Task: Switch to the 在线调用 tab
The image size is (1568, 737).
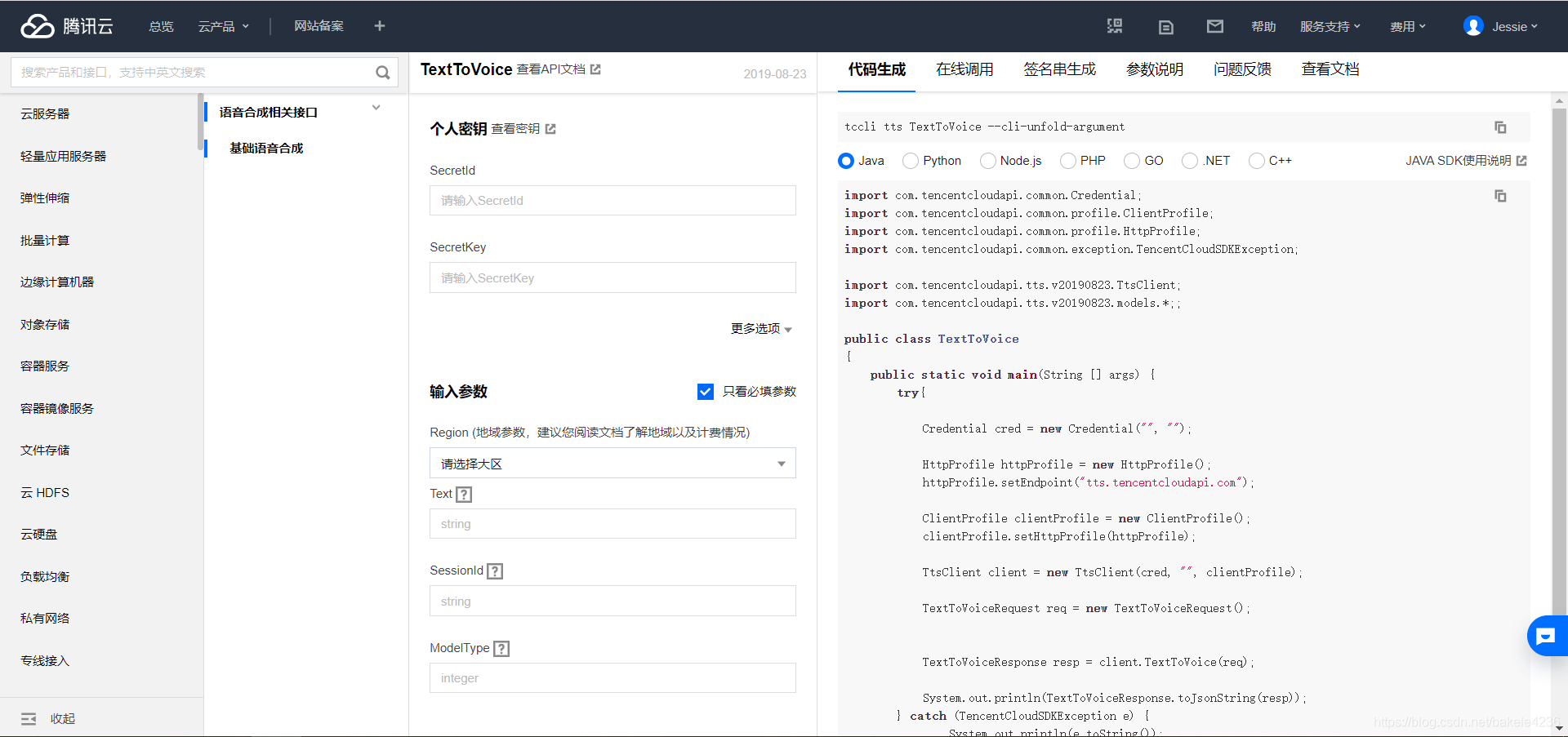Action: pos(964,69)
